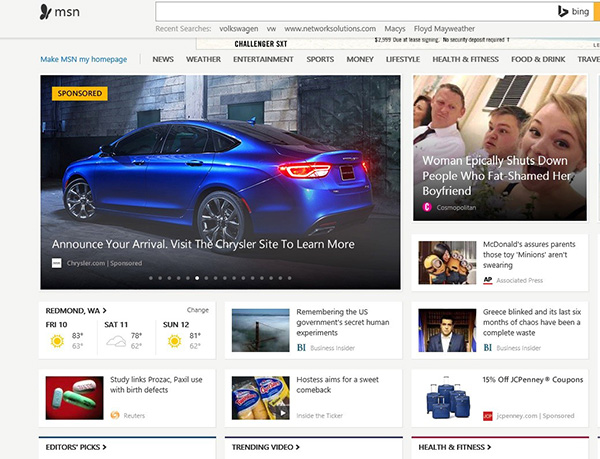Open Trending Video section chevron
Viewport: 600px width, 459px height.
[298, 447]
